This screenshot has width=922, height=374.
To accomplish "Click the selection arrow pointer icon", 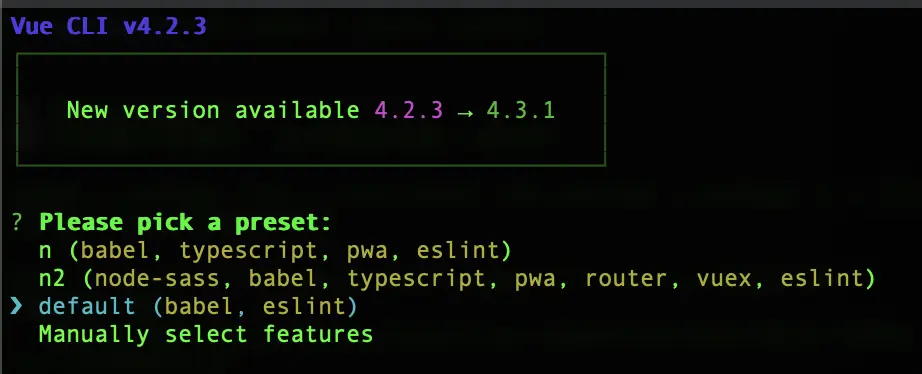I will (x=16, y=307).
